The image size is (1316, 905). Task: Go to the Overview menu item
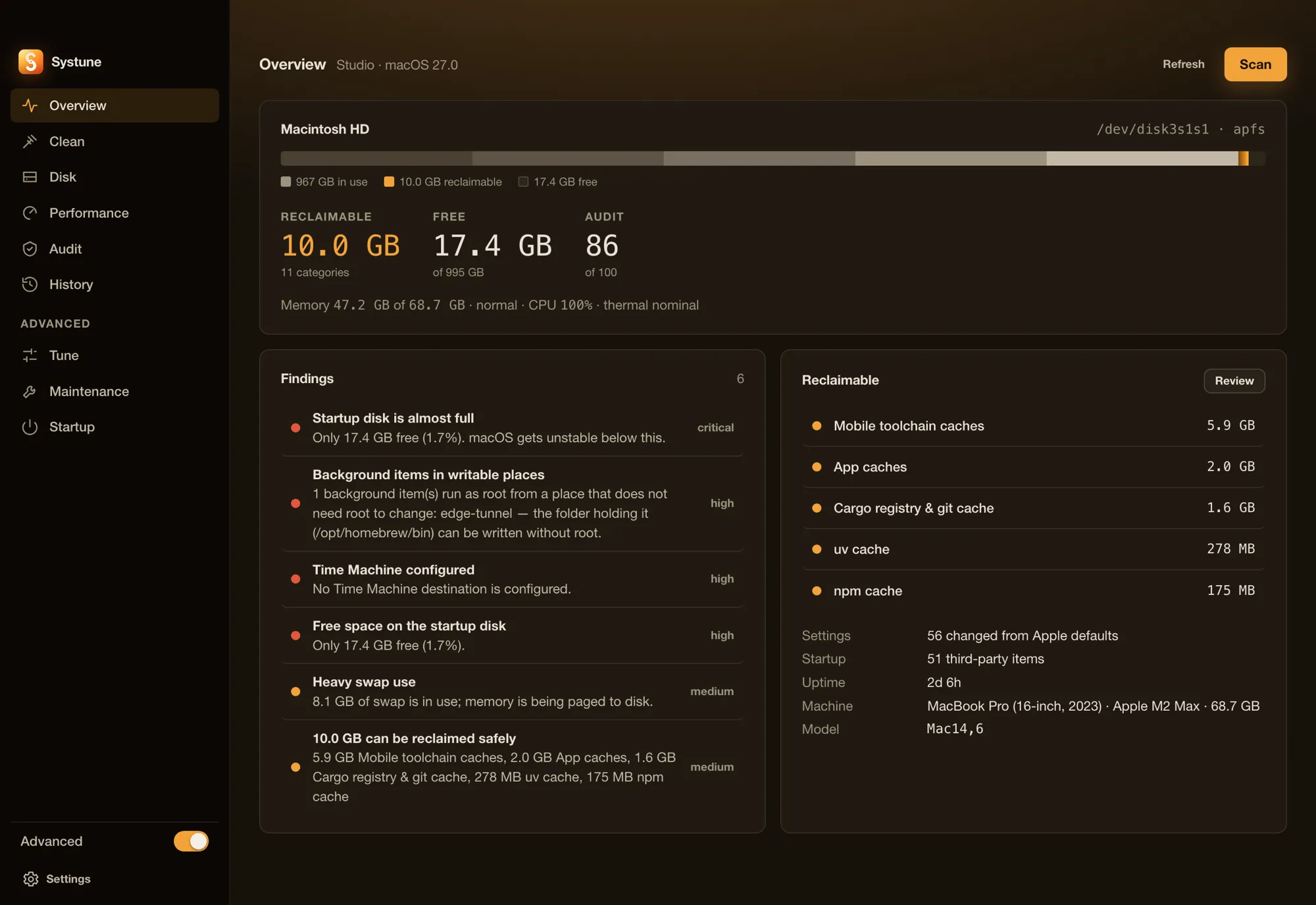pos(114,105)
